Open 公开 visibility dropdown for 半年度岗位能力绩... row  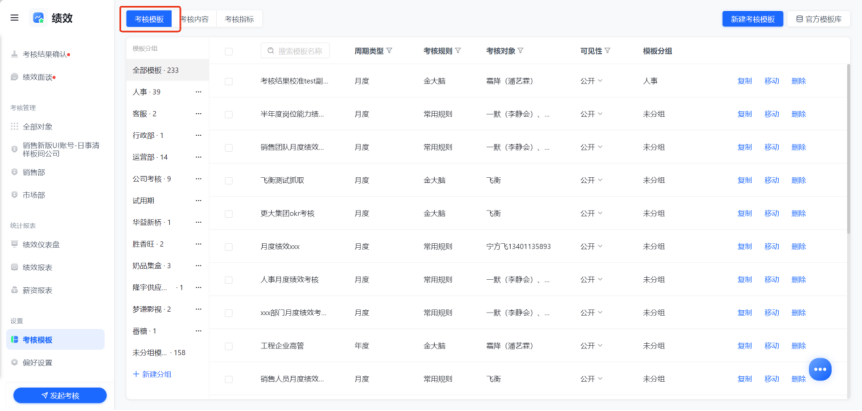pos(591,114)
